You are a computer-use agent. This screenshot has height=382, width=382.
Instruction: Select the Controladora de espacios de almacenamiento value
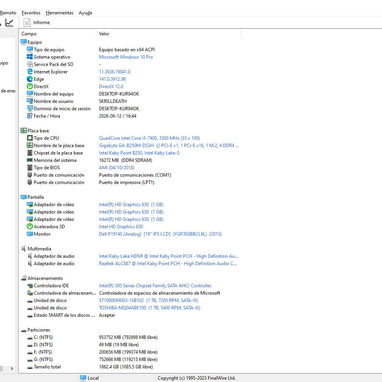(159, 293)
